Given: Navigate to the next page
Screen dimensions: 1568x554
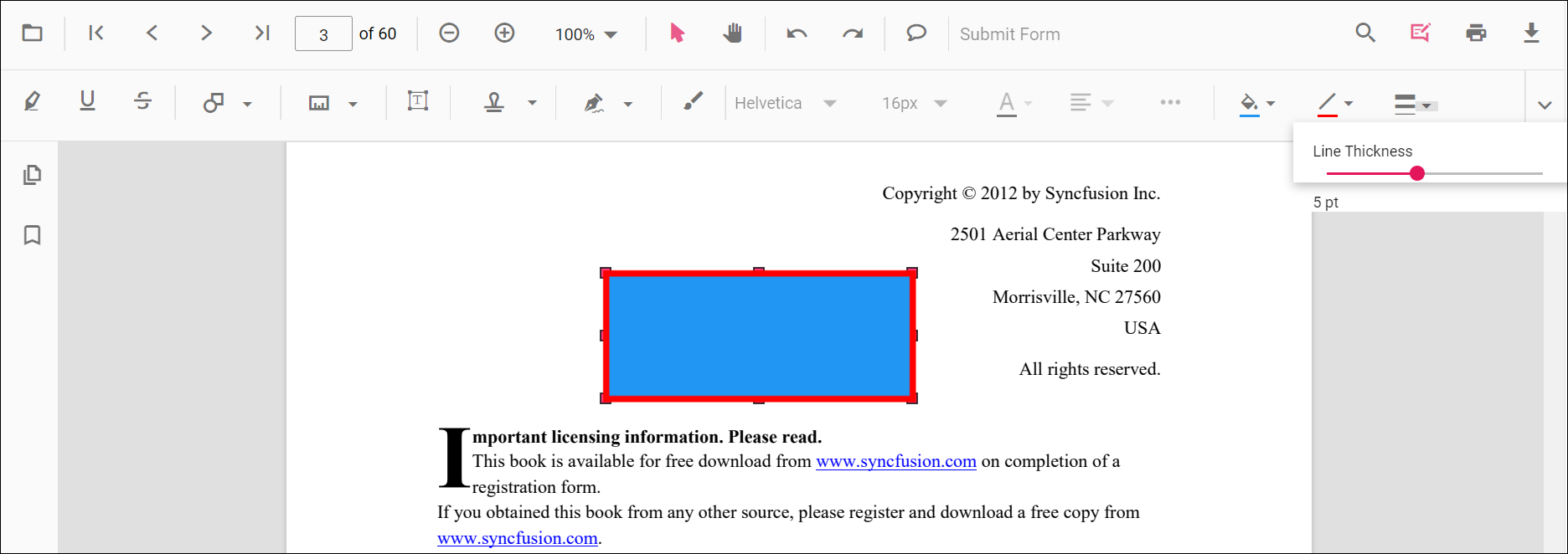Looking at the screenshot, I should 206,33.
